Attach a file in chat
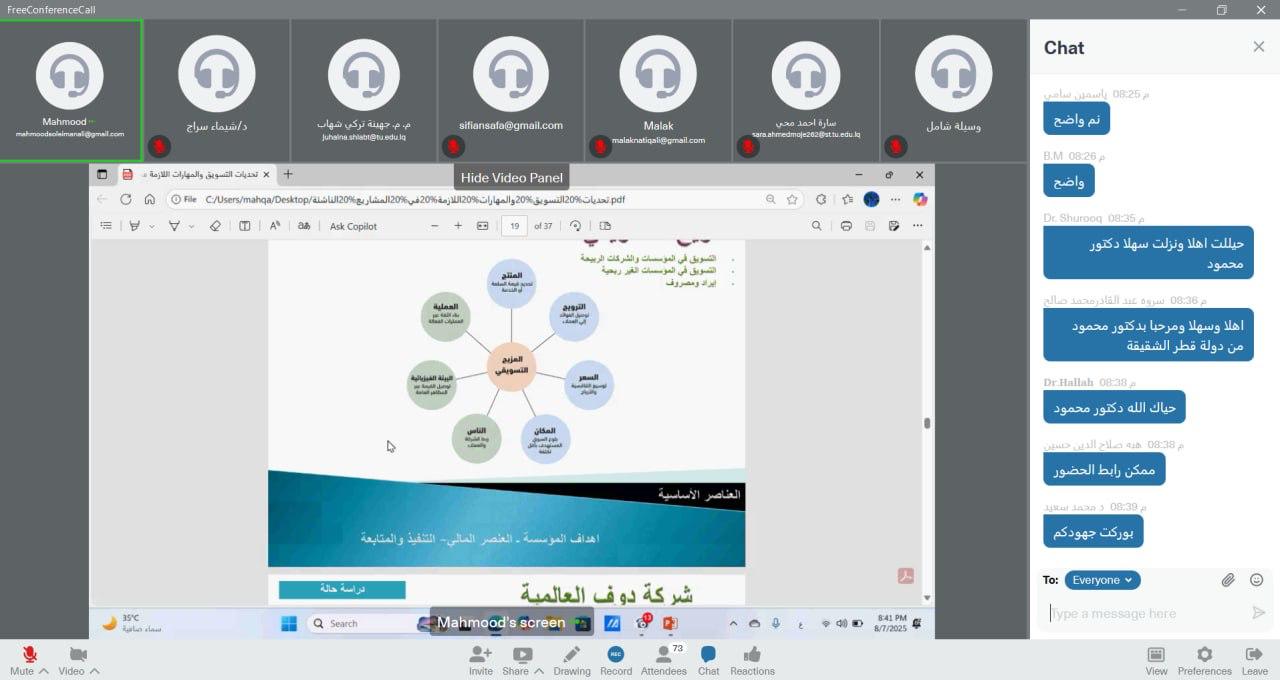 coord(1228,580)
